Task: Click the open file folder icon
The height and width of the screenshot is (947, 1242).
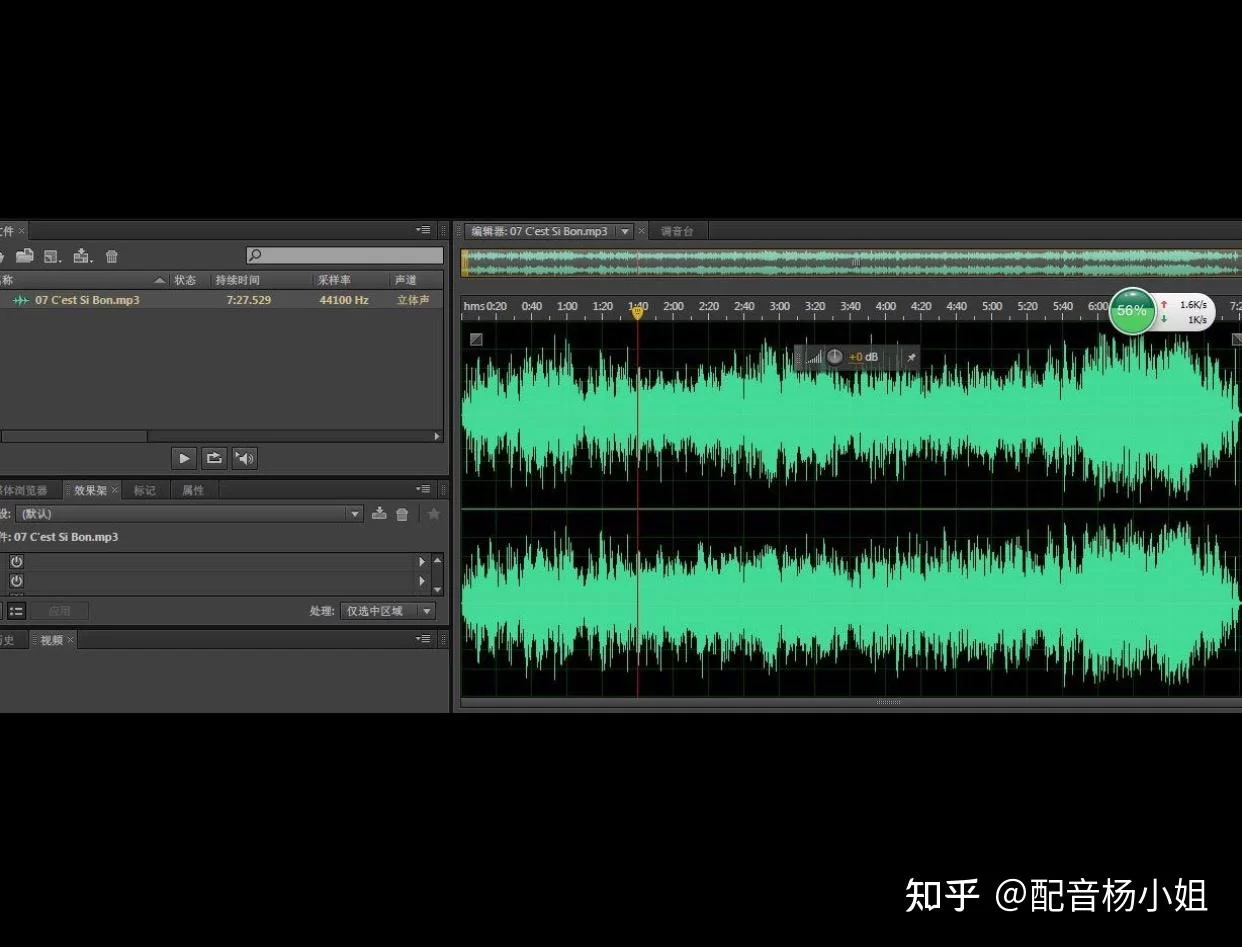Action: (x=25, y=257)
